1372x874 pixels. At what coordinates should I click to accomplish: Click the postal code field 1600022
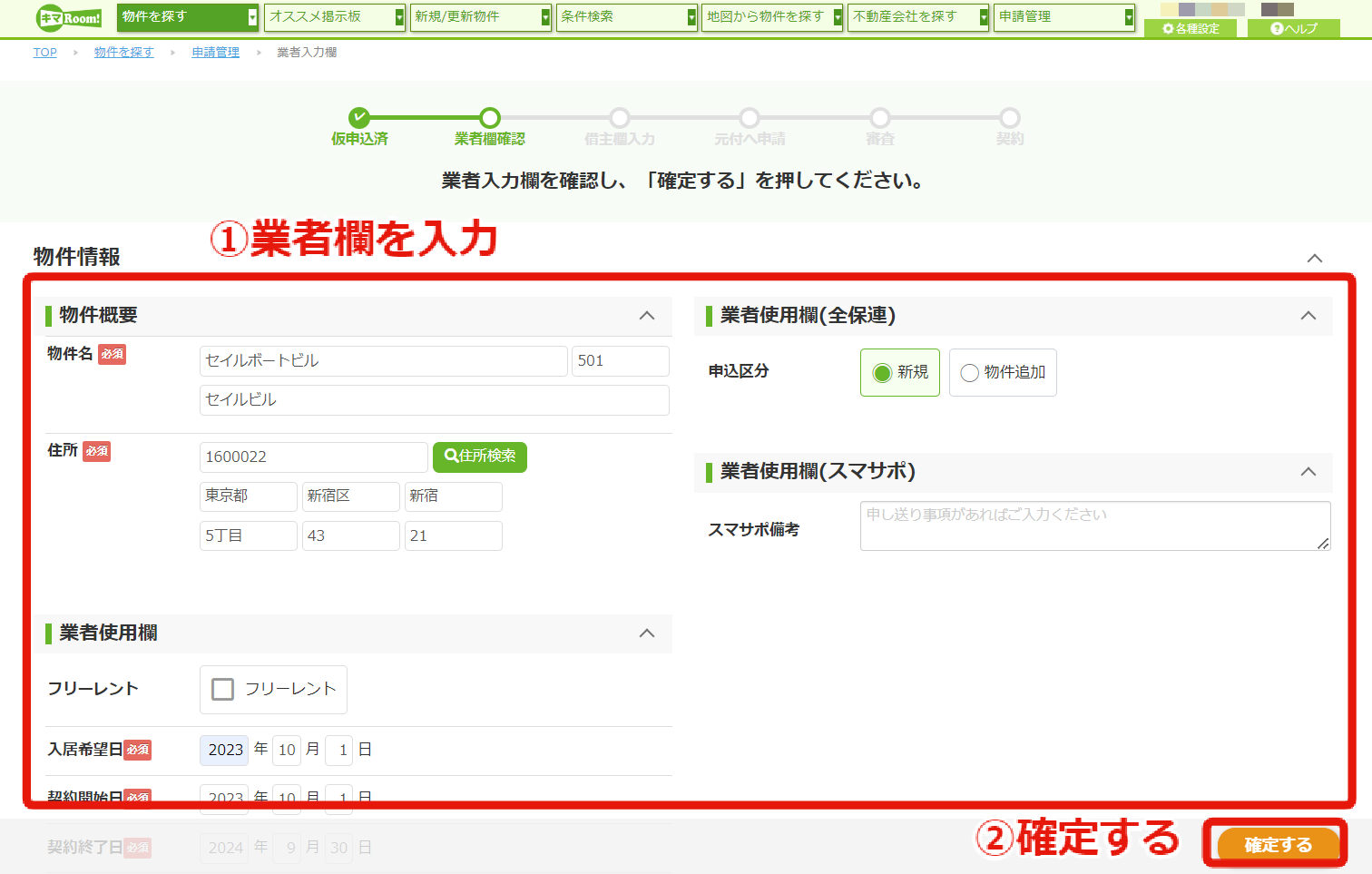pyautogui.click(x=314, y=457)
